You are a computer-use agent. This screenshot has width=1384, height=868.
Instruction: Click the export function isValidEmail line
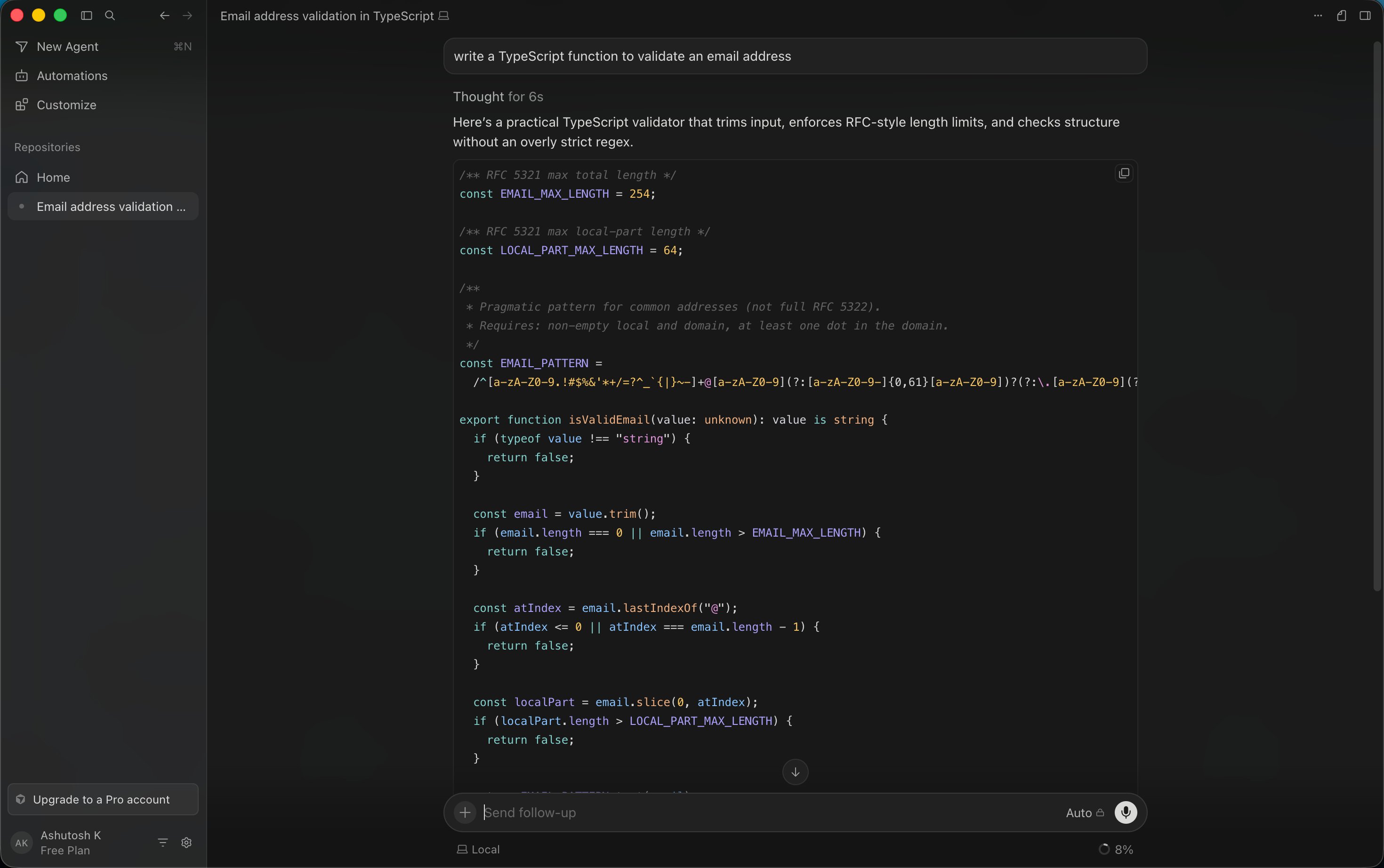(x=673, y=420)
